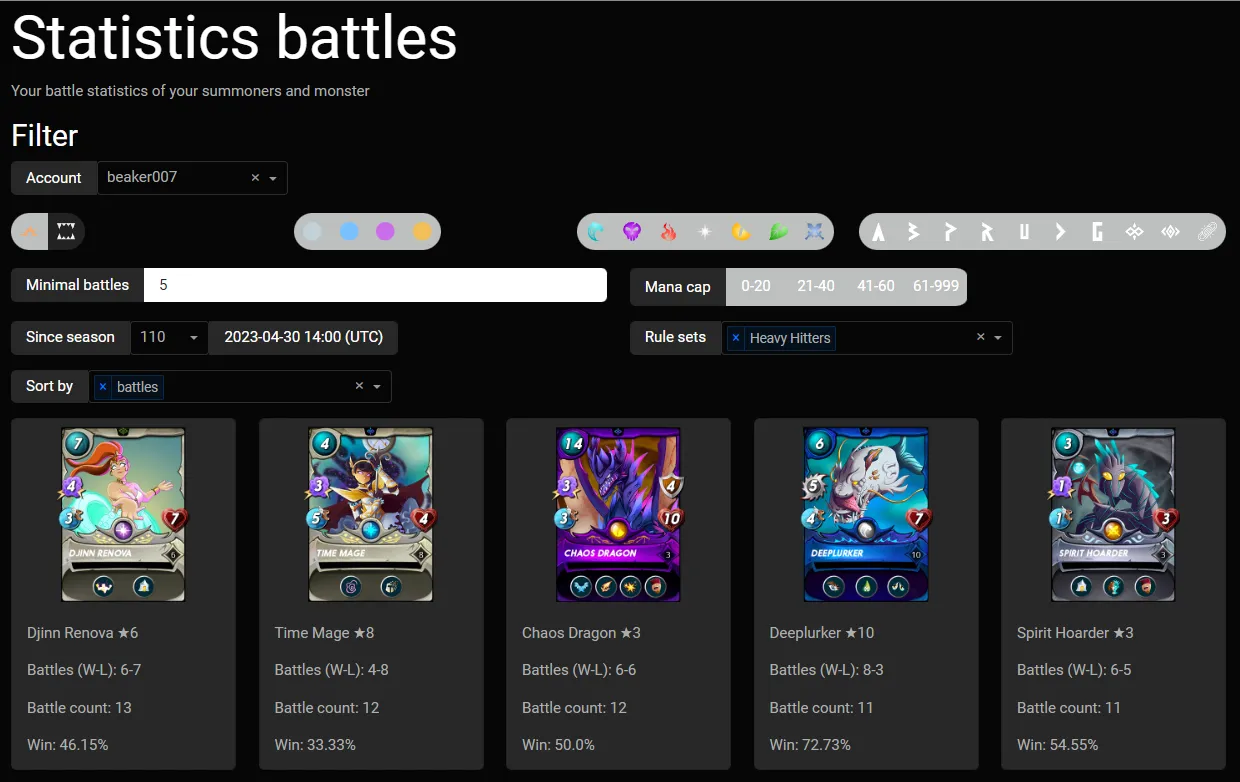Screen dimensions: 1240x782
Task: Toggle the 0-20 mana cap filter
Action: click(756, 286)
